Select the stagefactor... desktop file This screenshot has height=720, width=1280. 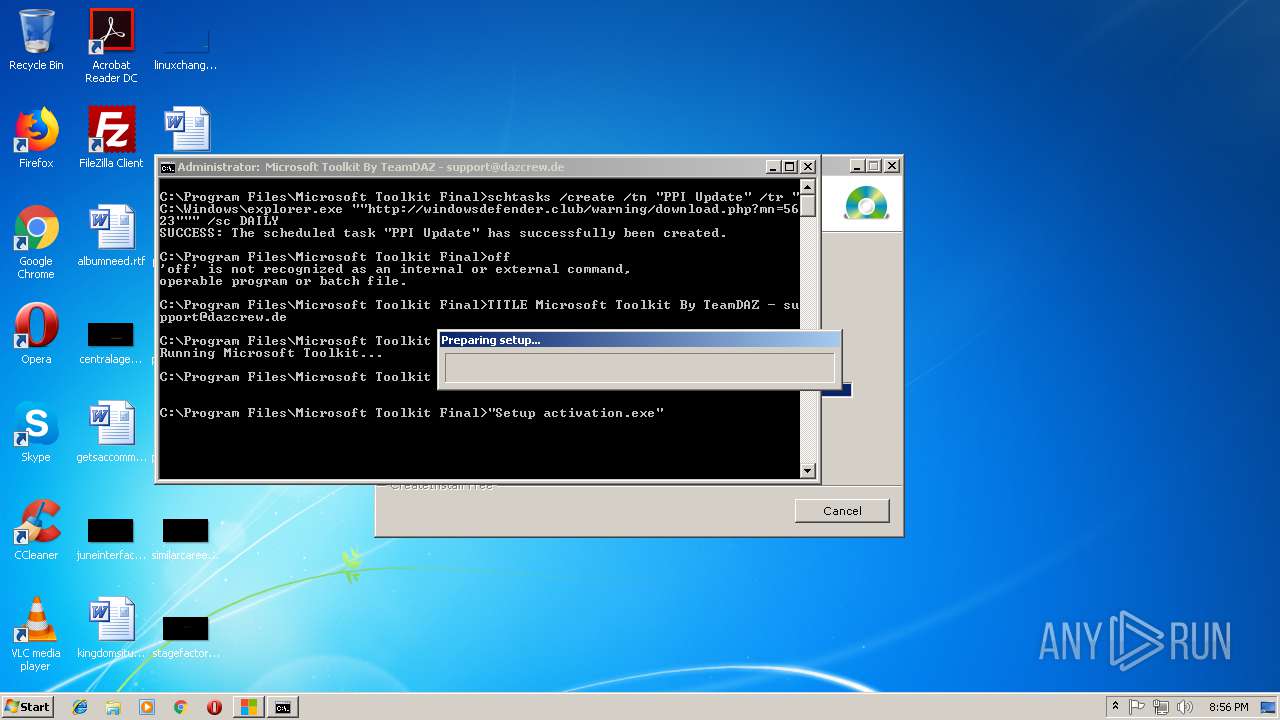185,637
